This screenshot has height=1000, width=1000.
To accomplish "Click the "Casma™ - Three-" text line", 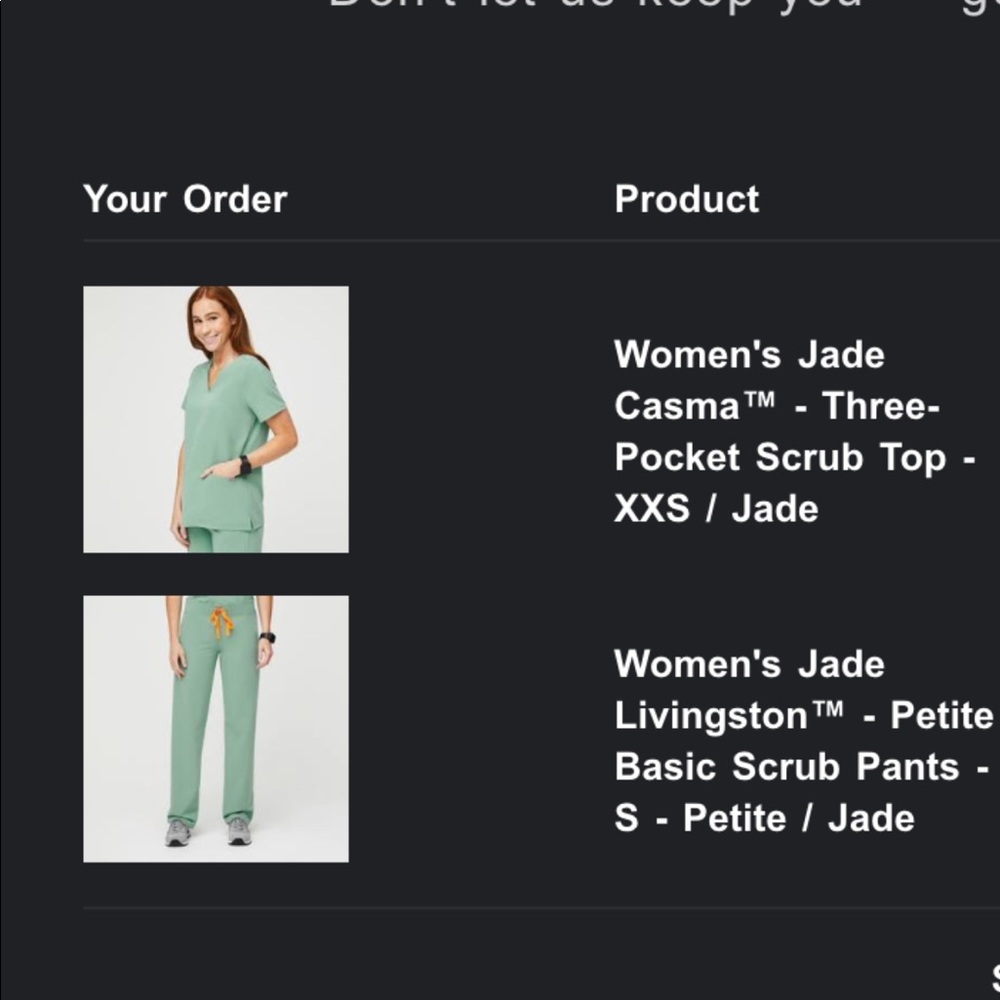I will [x=777, y=407].
